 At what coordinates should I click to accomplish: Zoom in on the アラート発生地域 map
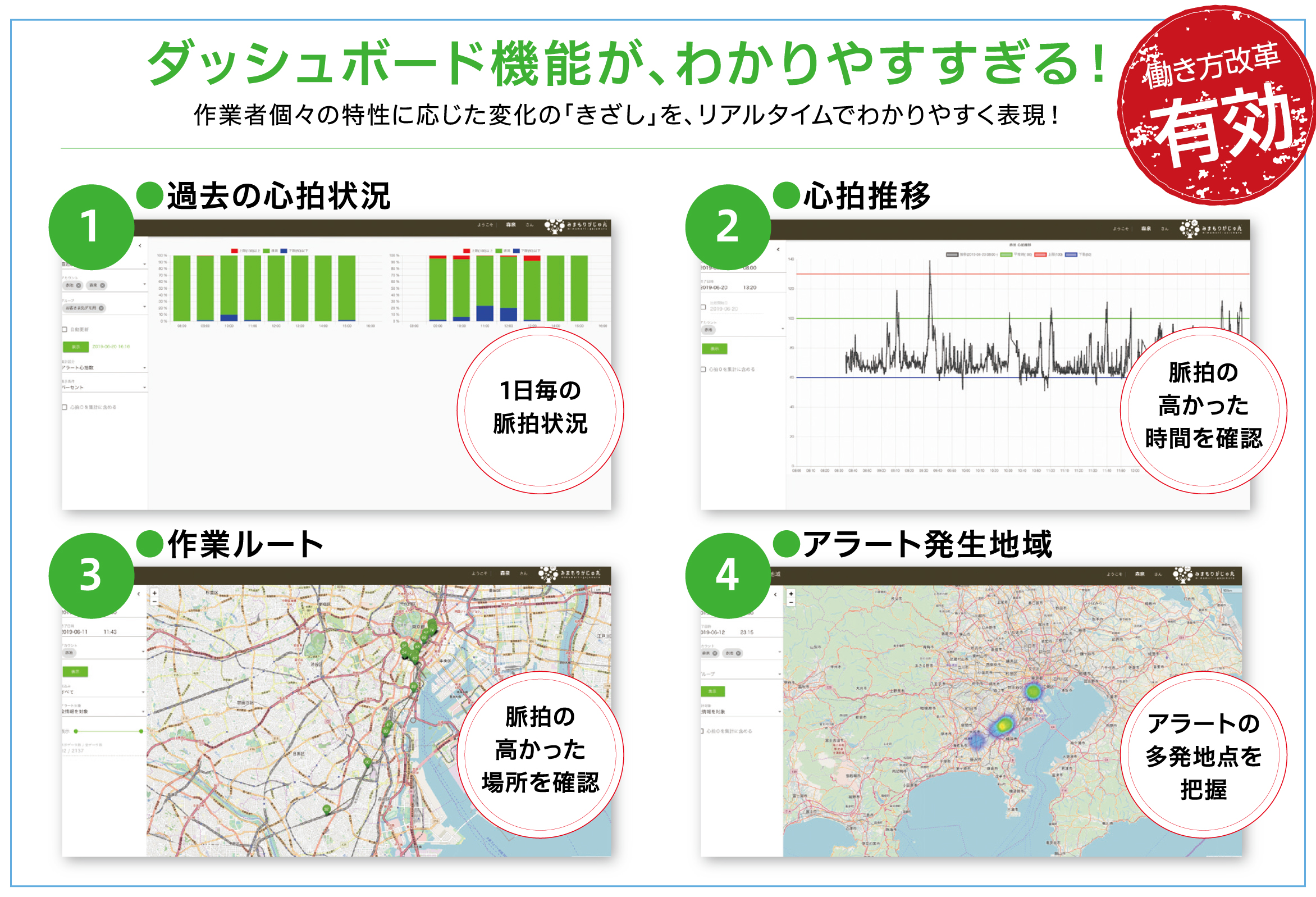coord(791,594)
